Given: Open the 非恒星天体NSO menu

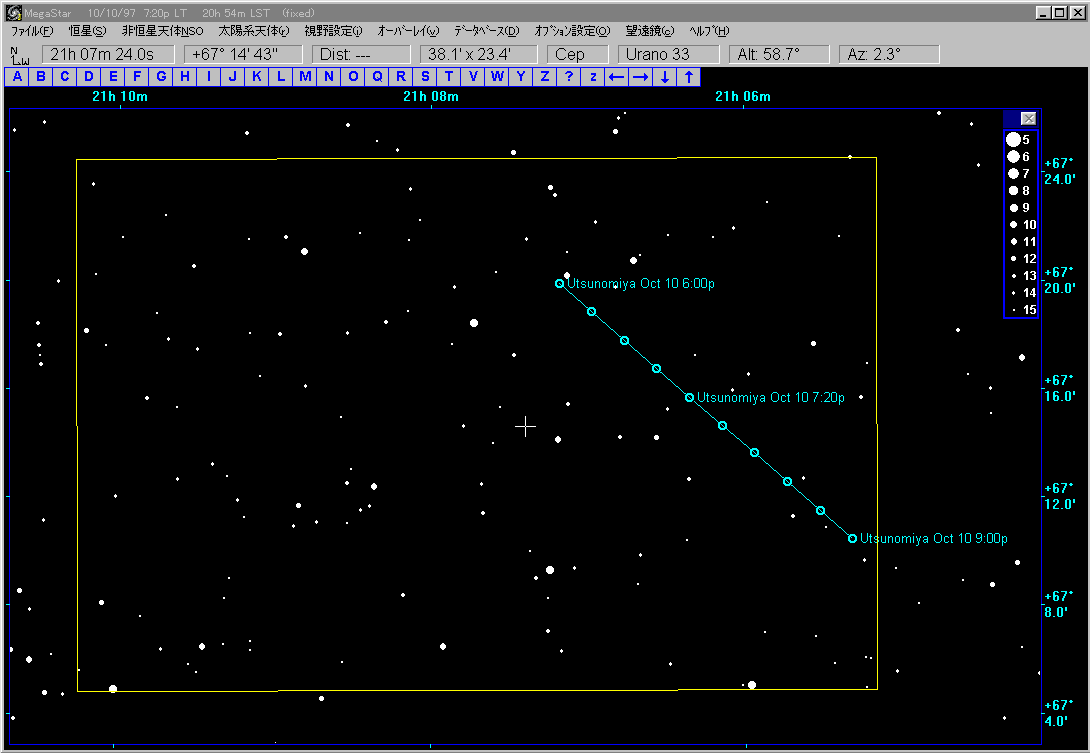Looking at the screenshot, I should pyautogui.click(x=163, y=31).
